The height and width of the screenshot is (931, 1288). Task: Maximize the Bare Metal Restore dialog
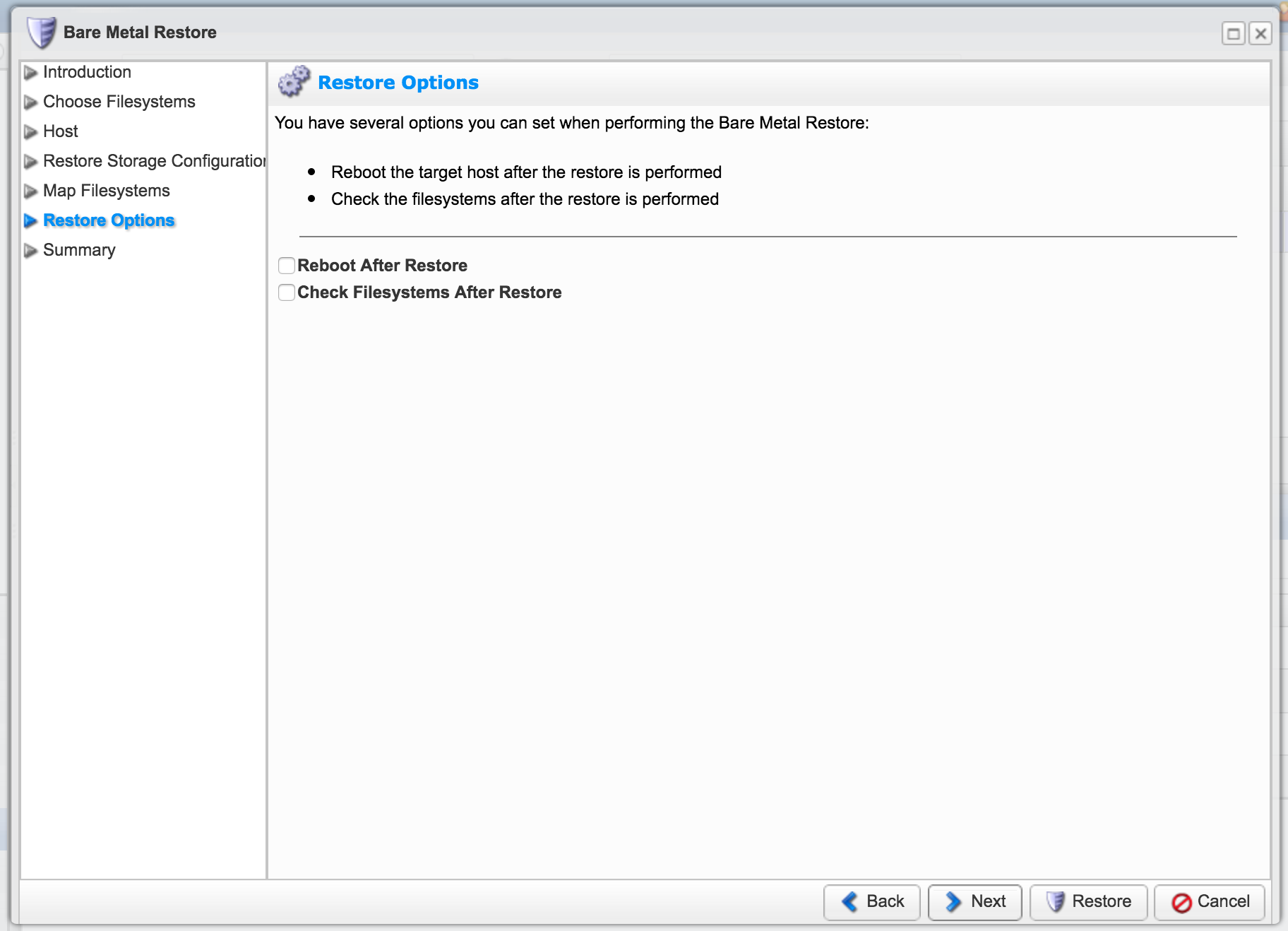pos(1233,33)
